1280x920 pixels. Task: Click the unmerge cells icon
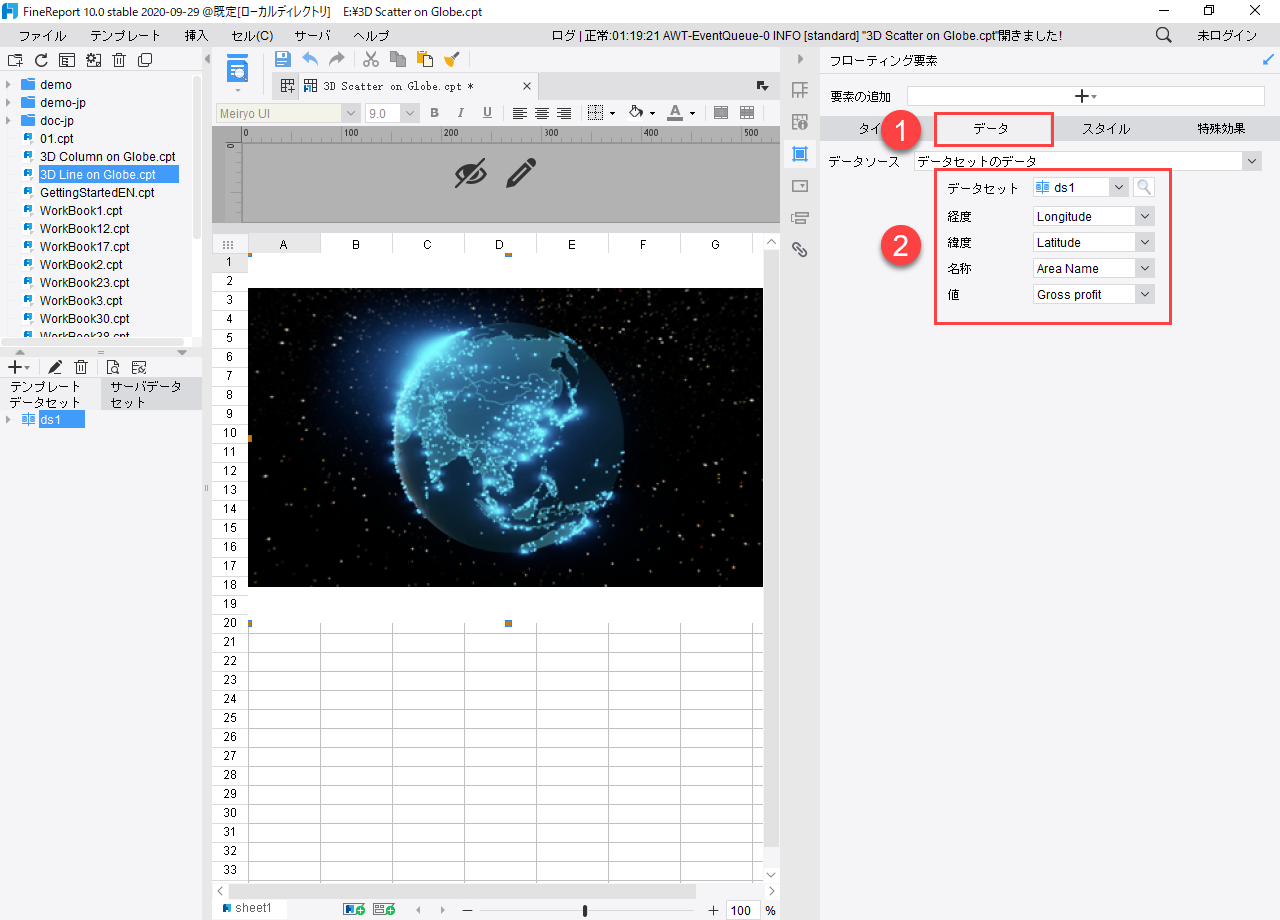pyautogui.click(x=747, y=113)
